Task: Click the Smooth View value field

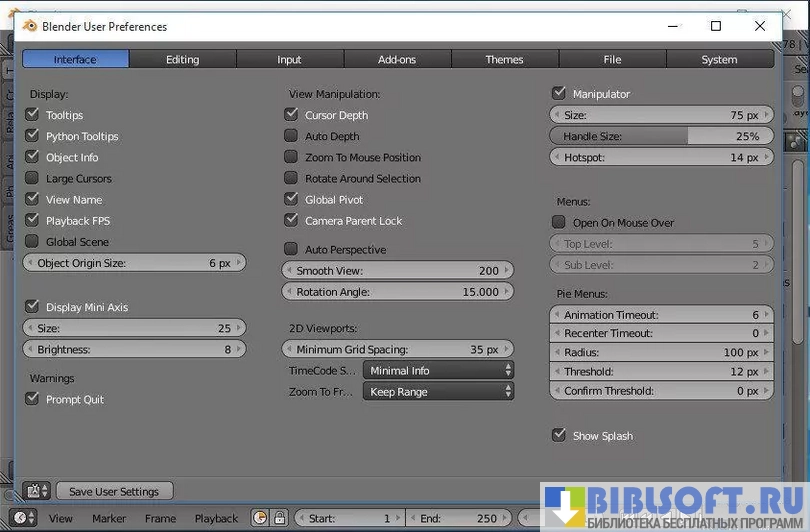Action: (397, 270)
